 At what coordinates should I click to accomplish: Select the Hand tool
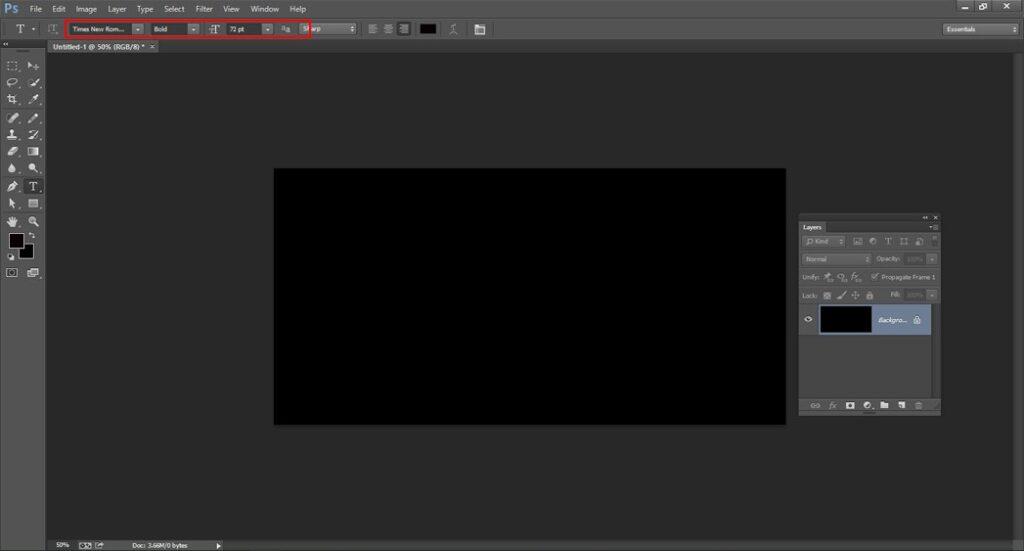tap(12, 222)
